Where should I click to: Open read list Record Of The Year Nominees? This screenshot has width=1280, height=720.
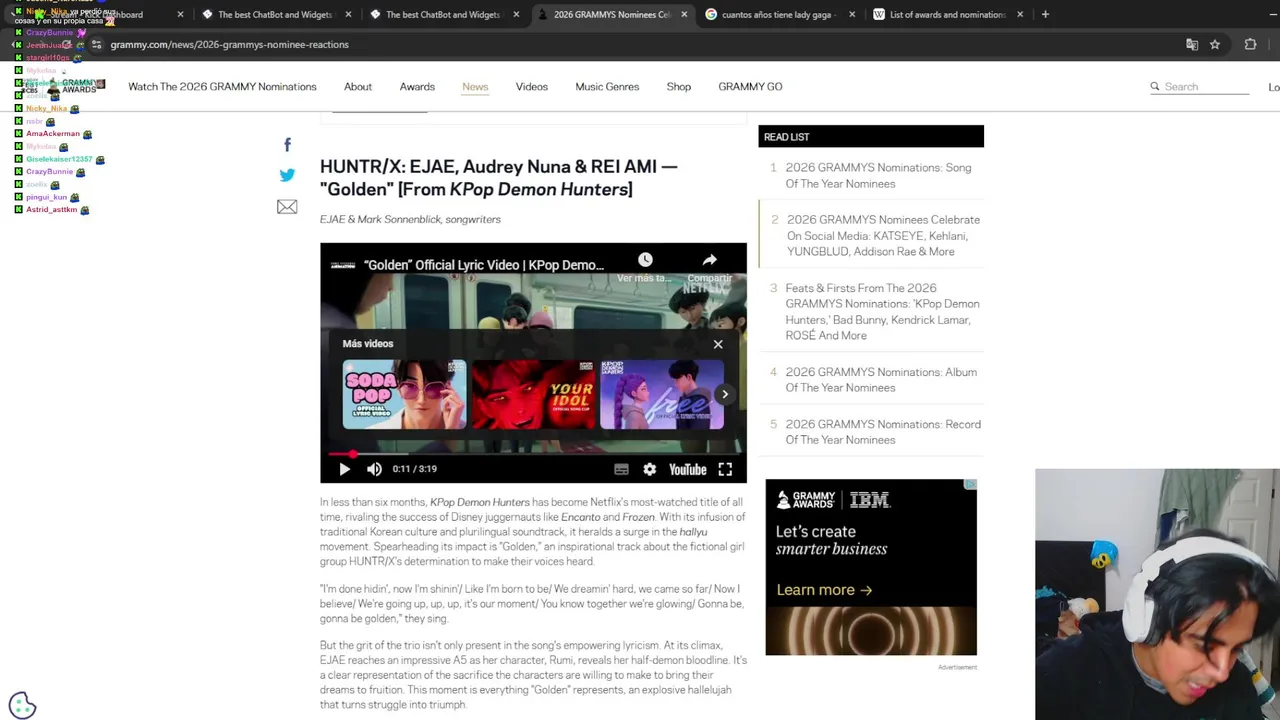[883, 432]
